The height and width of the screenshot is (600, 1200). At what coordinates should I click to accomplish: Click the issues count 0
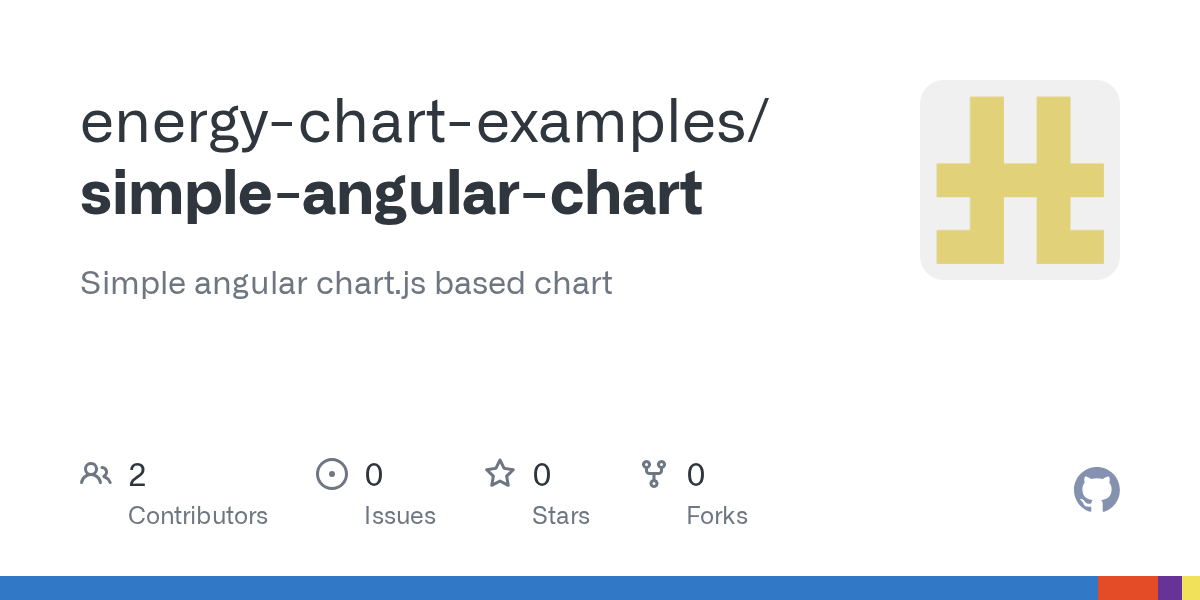373,475
